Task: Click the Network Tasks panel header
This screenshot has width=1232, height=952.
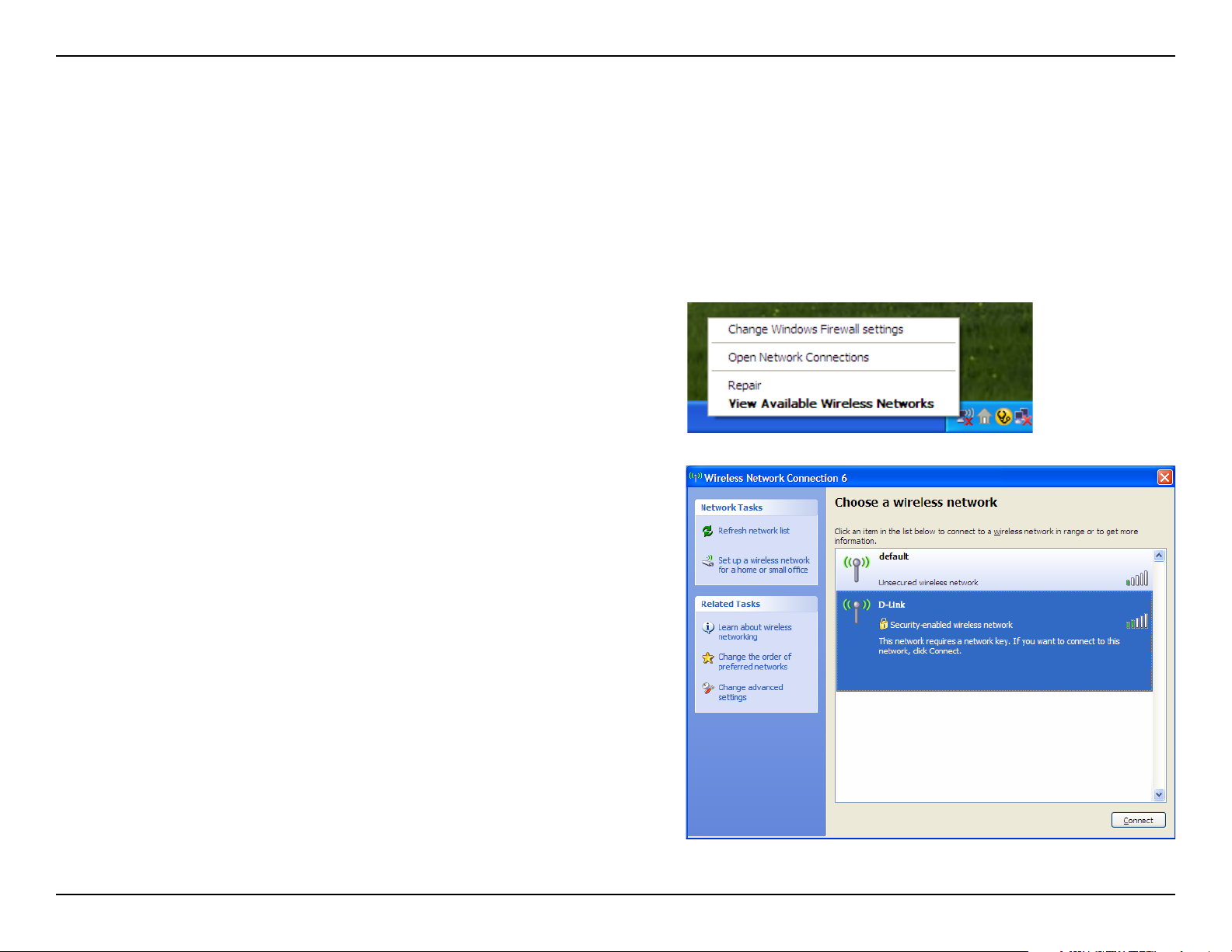Action: click(756, 507)
